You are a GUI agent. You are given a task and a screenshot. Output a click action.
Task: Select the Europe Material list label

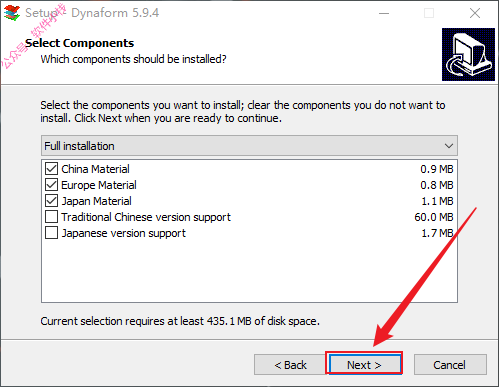coord(99,185)
